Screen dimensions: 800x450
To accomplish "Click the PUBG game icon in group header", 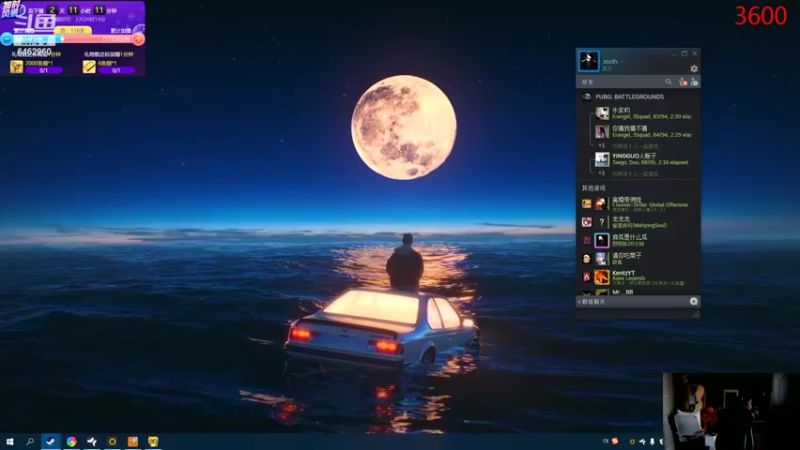I will pyautogui.click(x=587, y=96).
